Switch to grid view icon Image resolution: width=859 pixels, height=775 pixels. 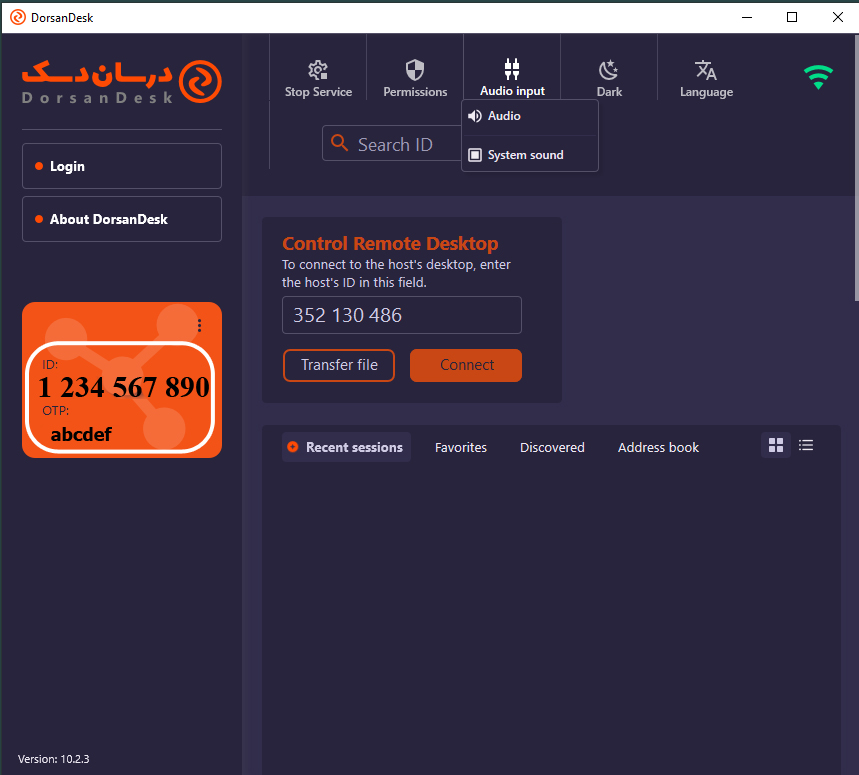(x=776, y=445)
